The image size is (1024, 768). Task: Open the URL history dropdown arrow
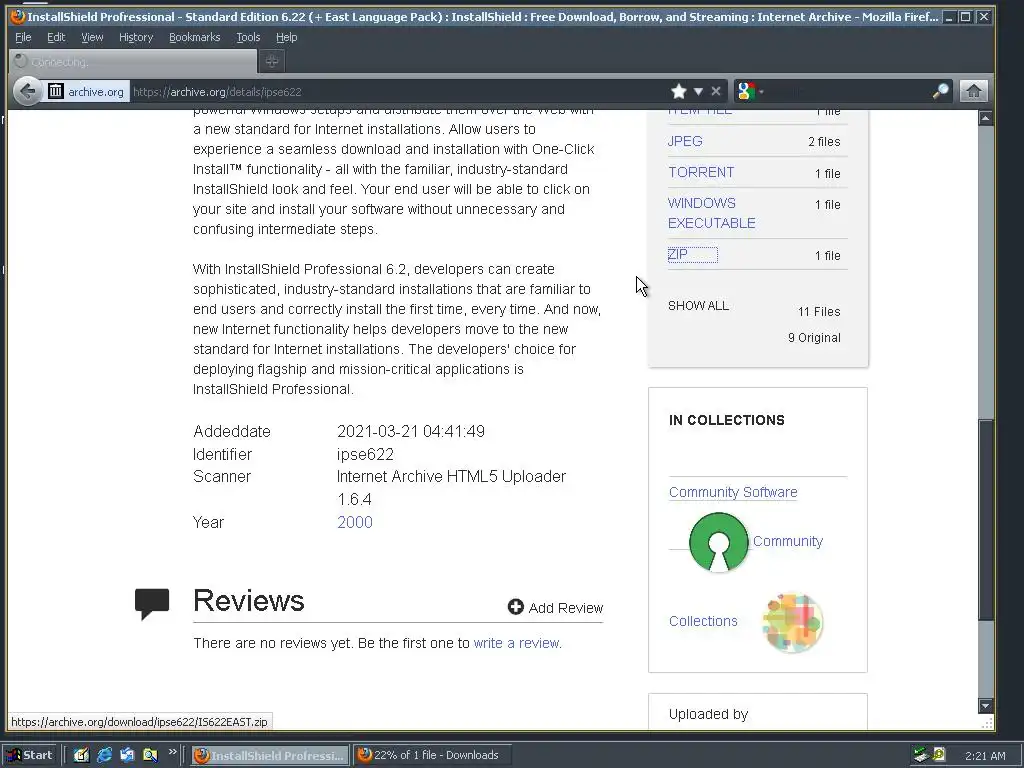point(698,91)
